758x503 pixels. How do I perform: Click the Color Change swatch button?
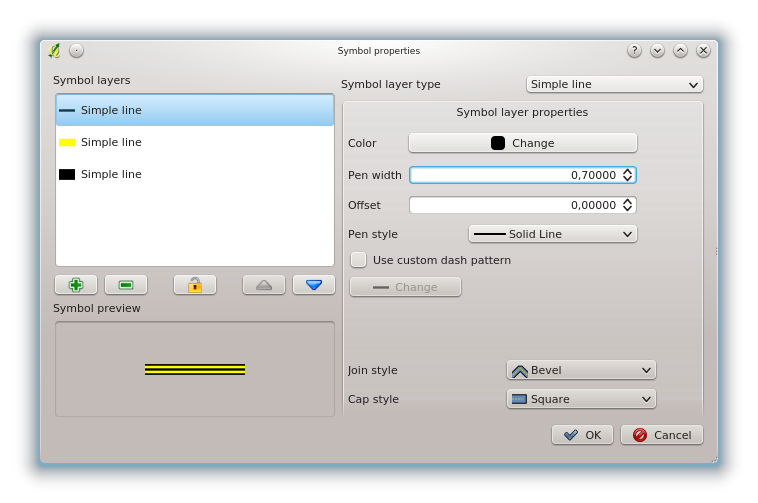coord(522,143)
